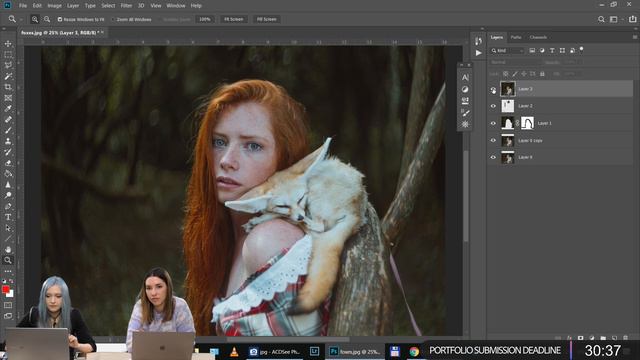
Task: Select the Crop tool
Action: coord(8,87)
